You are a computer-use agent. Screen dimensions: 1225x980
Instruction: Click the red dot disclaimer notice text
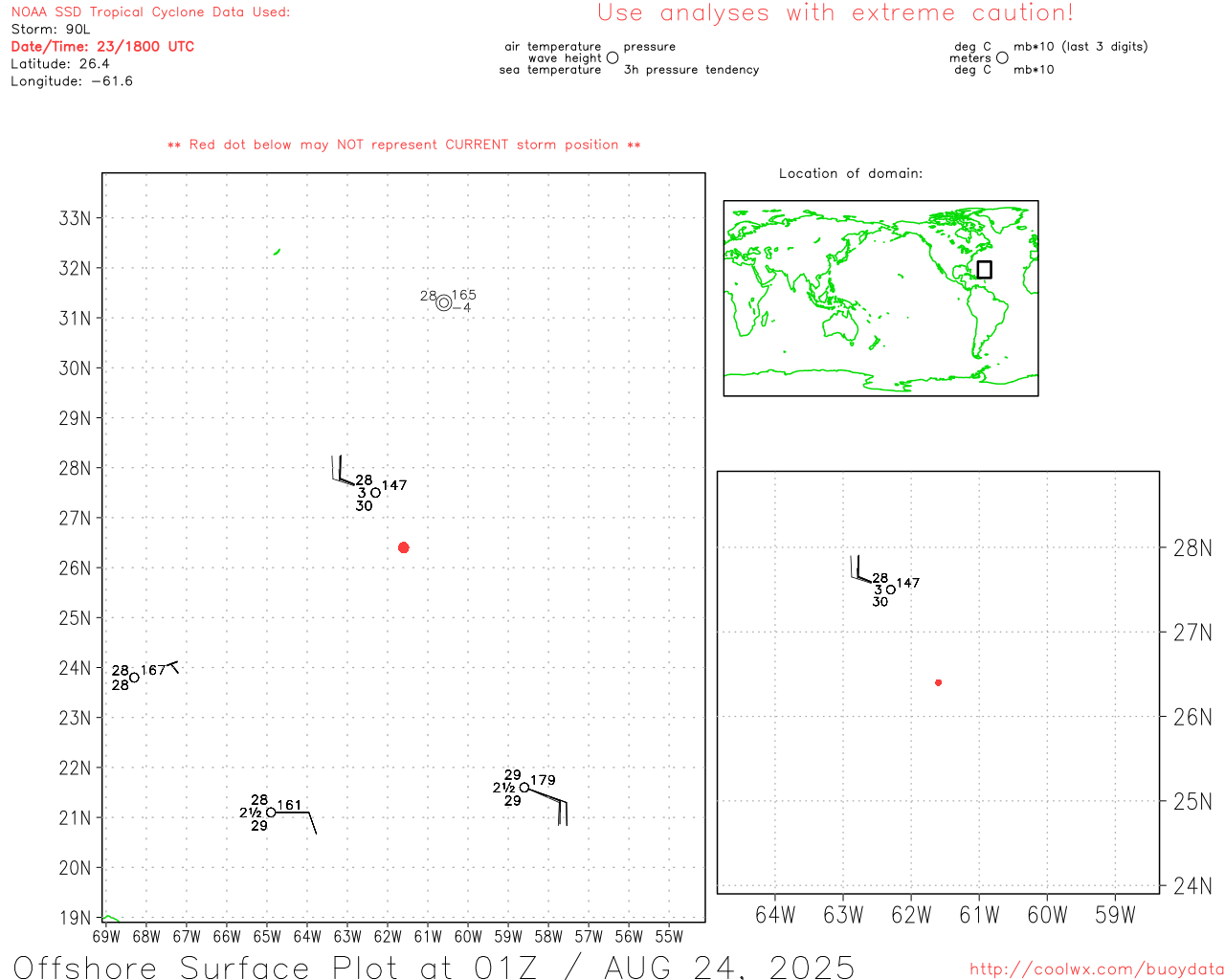404,145
